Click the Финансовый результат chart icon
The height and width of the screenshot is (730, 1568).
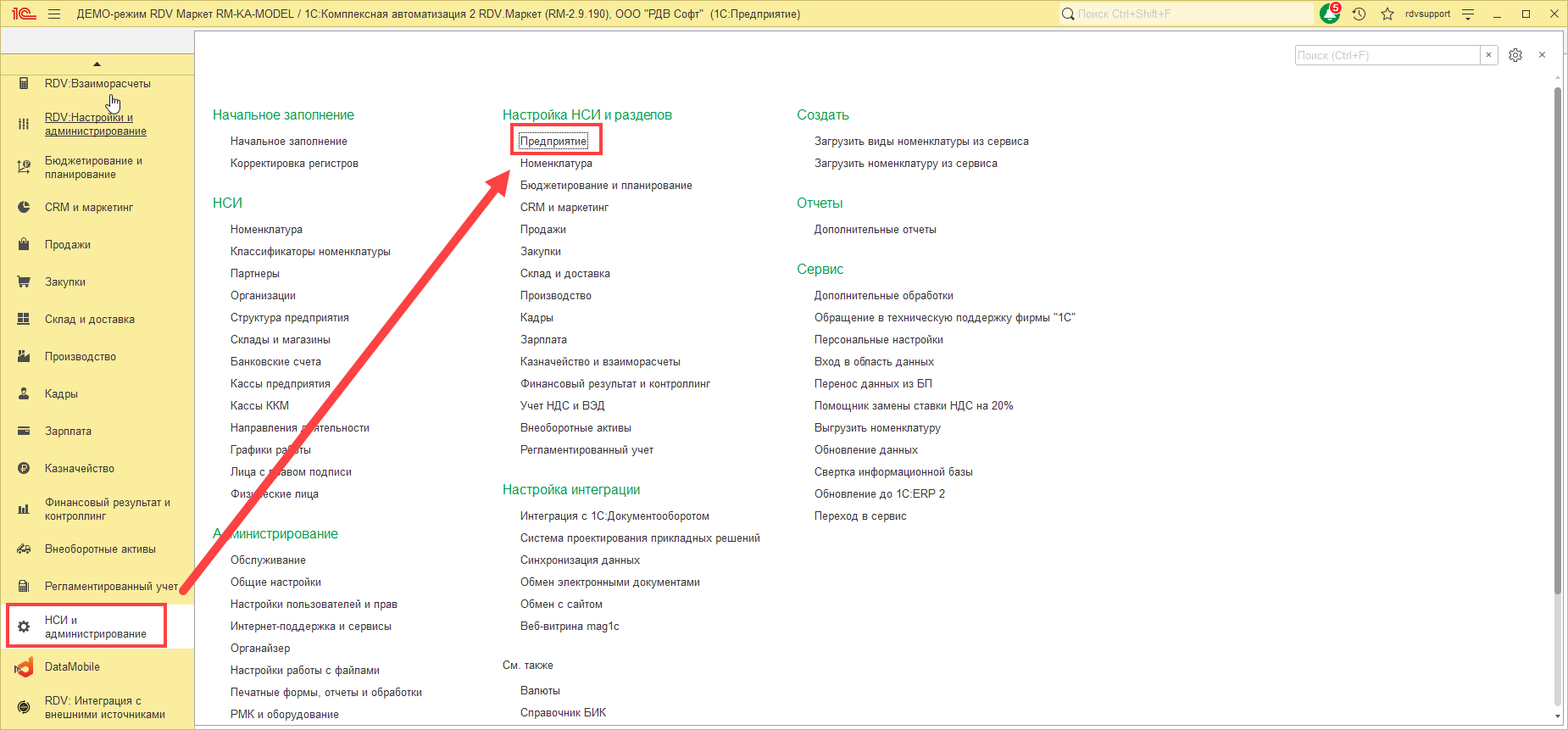coord(24,509)
